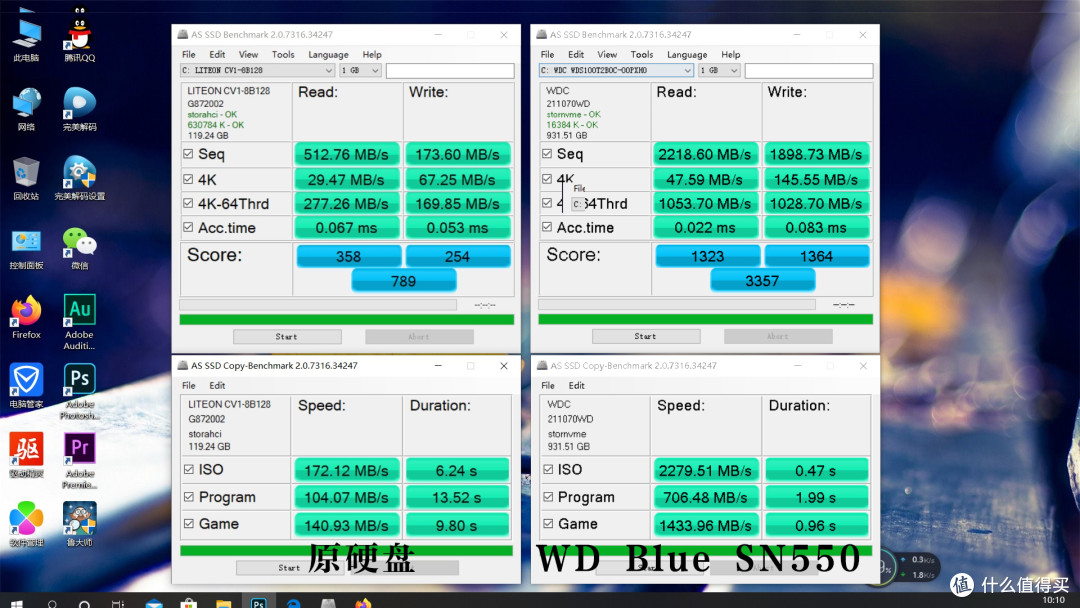
Task: Click the empty text field in WDC benchmark
Action: (x=809, y=70)
